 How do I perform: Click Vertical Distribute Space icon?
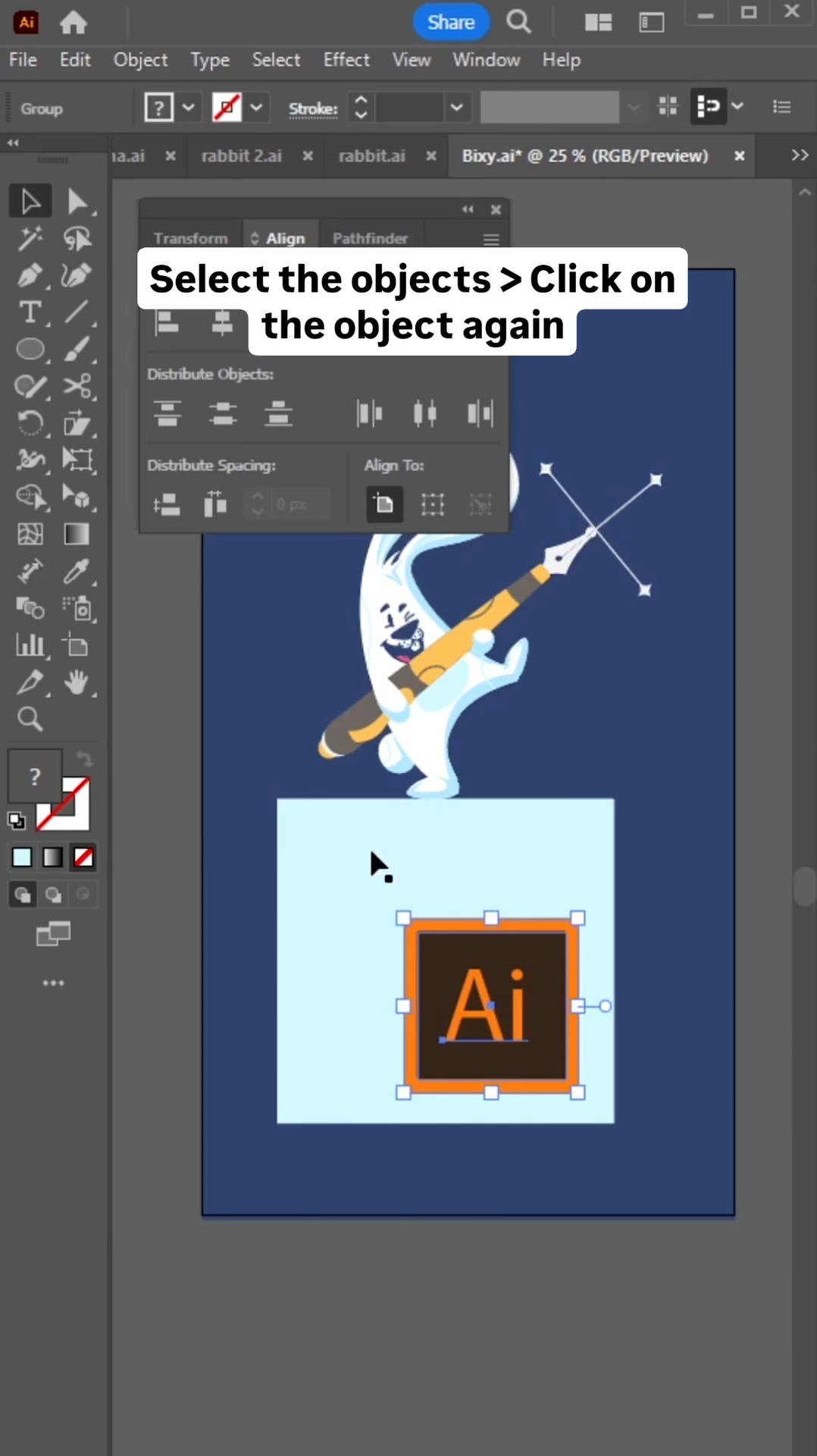pyautogui.click(x=167, y=504)
